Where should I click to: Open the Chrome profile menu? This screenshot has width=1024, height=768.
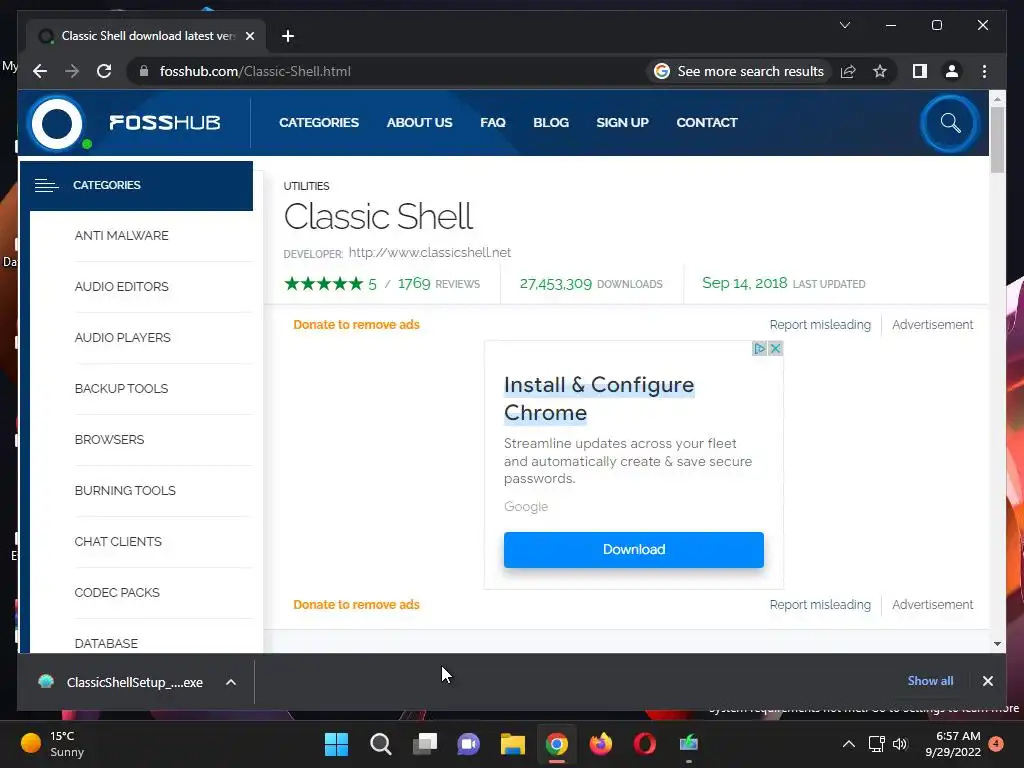[952, 71]
